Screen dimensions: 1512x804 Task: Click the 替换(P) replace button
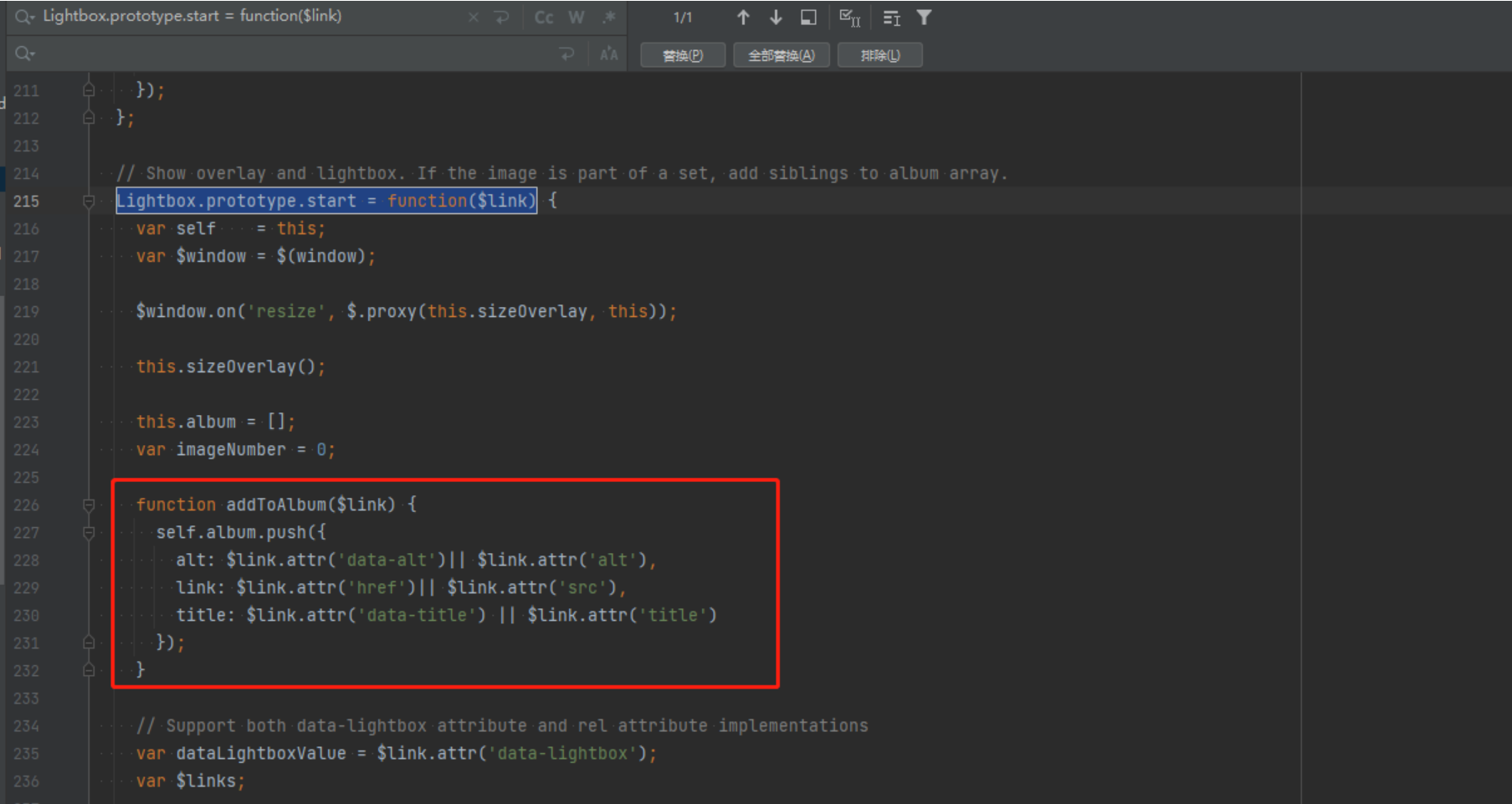click(x=683, y=55)
